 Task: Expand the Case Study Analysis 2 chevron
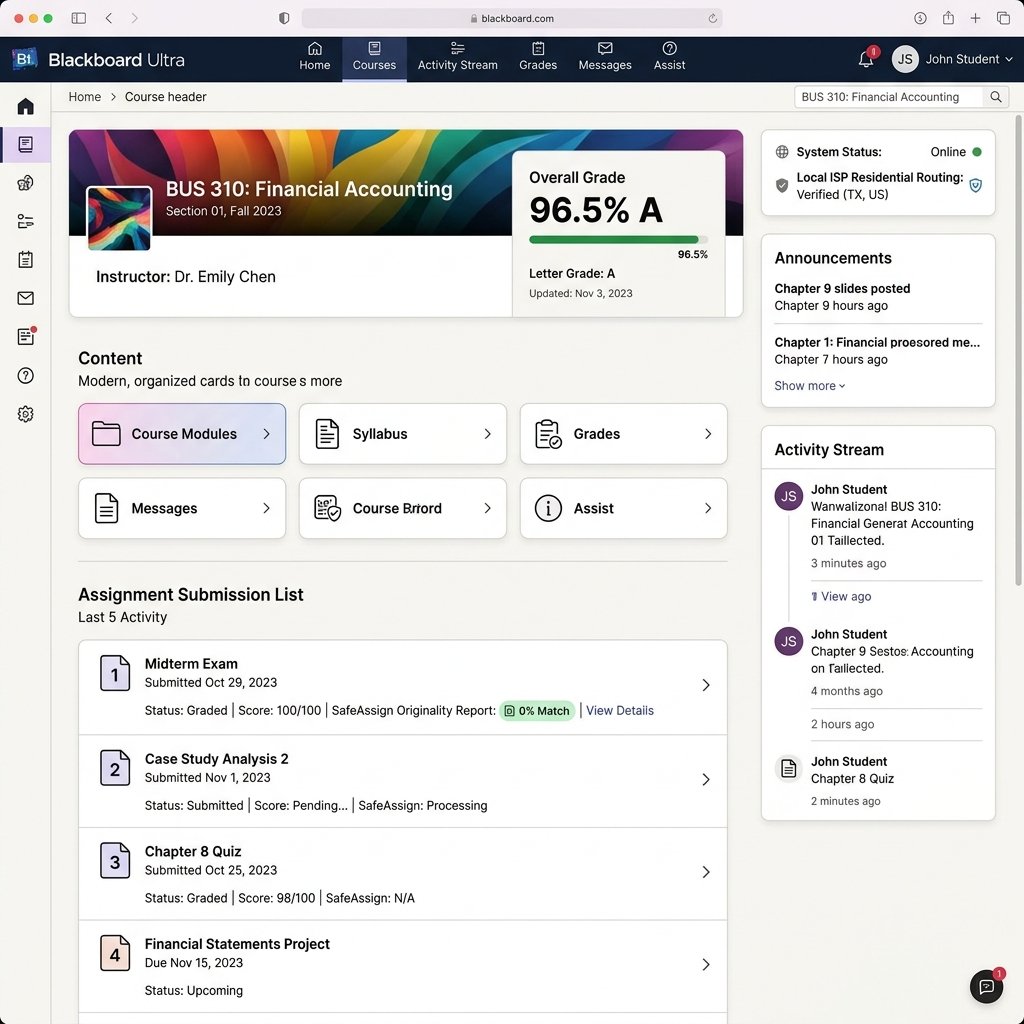coord(706,780)
